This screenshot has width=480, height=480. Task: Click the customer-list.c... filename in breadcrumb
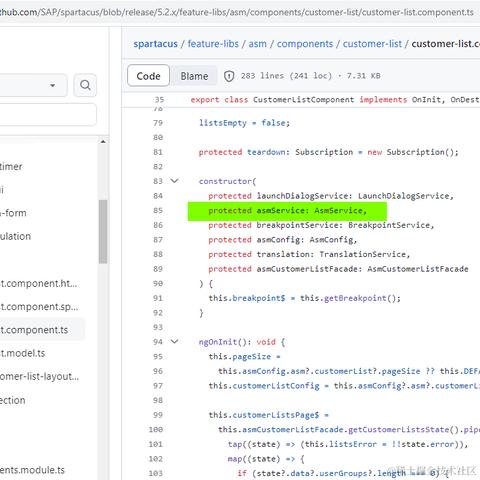click(446, 44)
